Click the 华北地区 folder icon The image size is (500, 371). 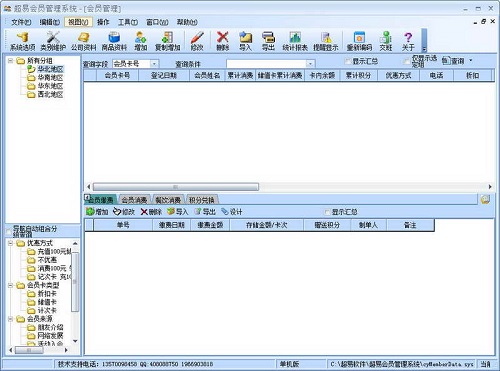click(x=31, y=69)
